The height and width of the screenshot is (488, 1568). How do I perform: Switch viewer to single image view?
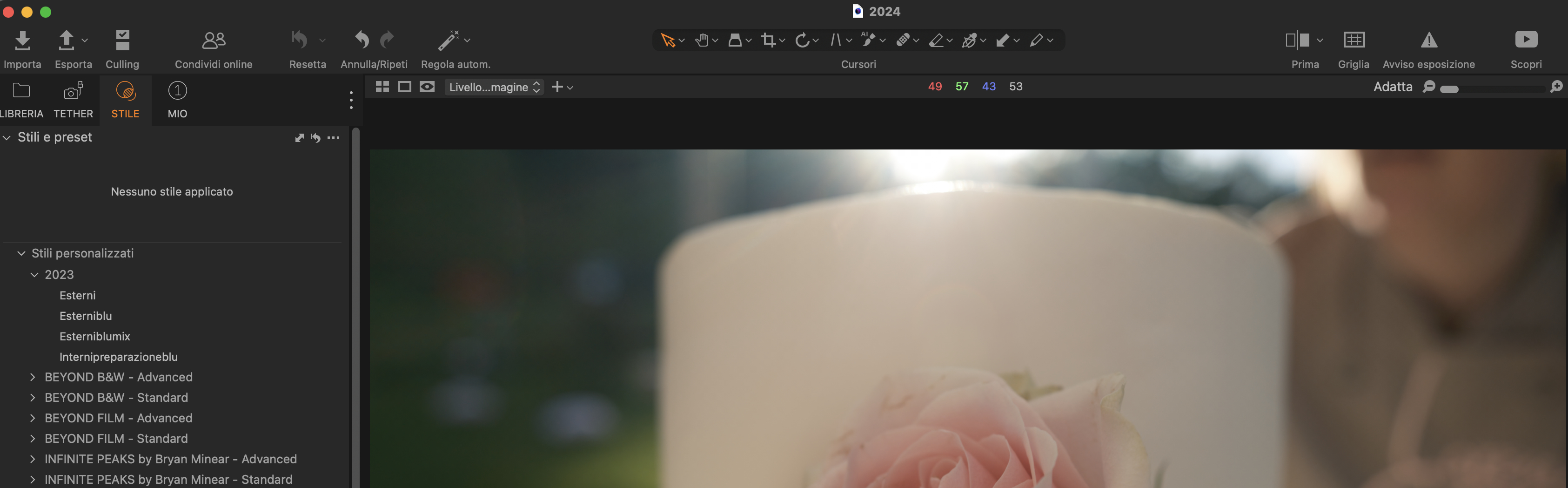coord(405,87)
